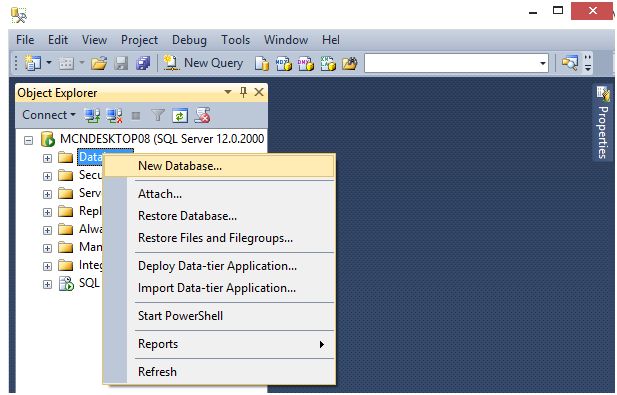The image size is (617, 395).
Task: Choose Import Data-tier Application...
Action: click(219, 288)
